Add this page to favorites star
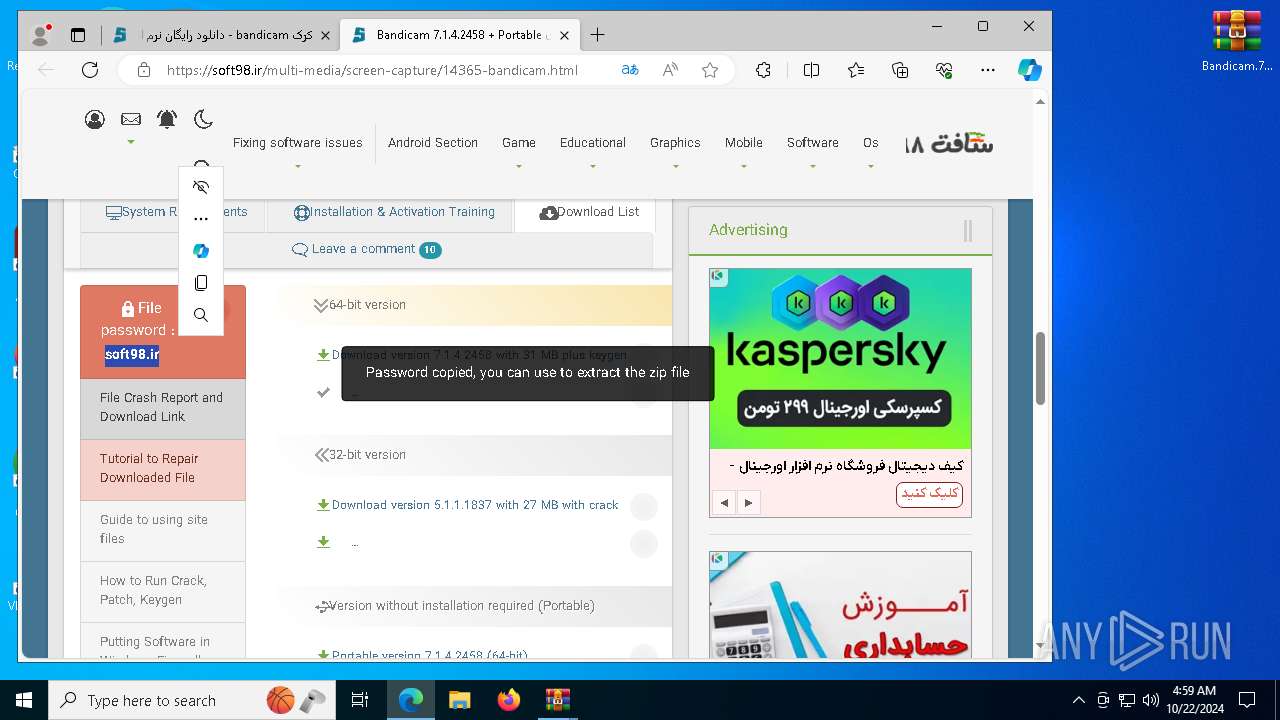Image resolution: width=1280 pixels, height=720 pixels. [x=710, y=70]
